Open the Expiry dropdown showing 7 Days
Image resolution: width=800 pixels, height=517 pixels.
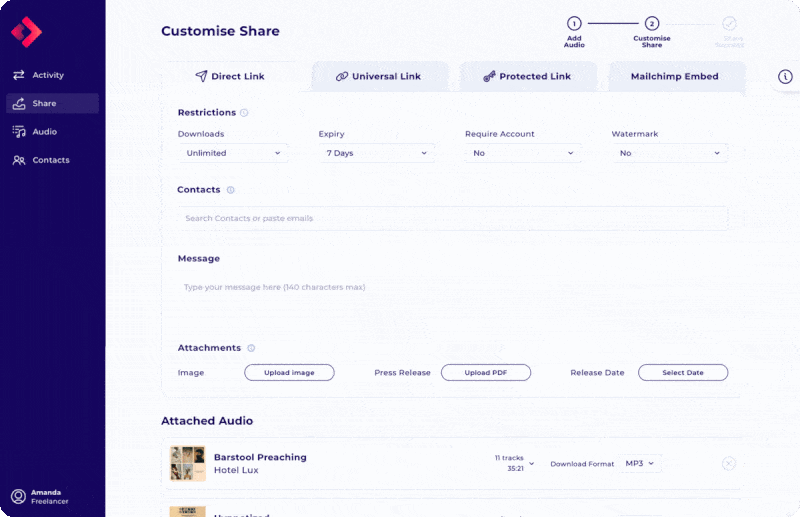(377, 153)
